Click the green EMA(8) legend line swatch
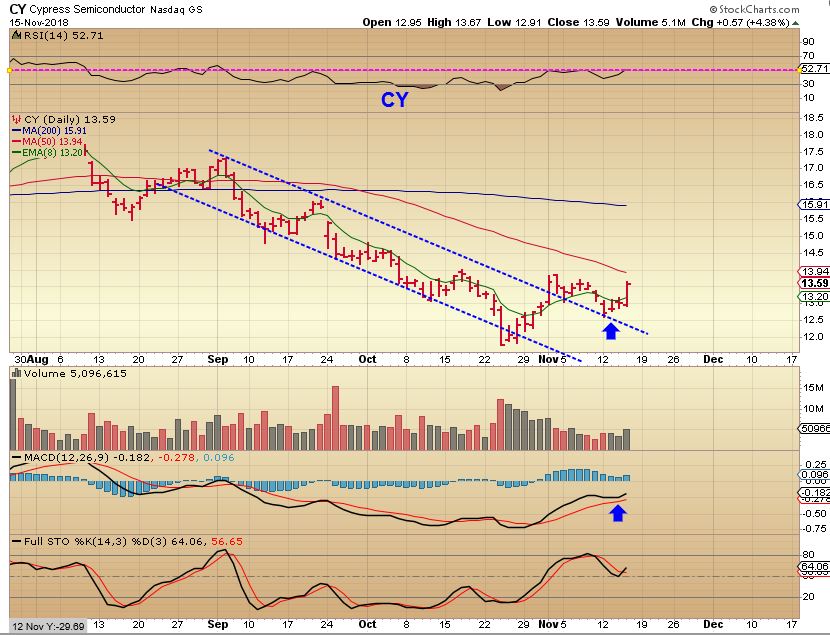 click(16, 152)
